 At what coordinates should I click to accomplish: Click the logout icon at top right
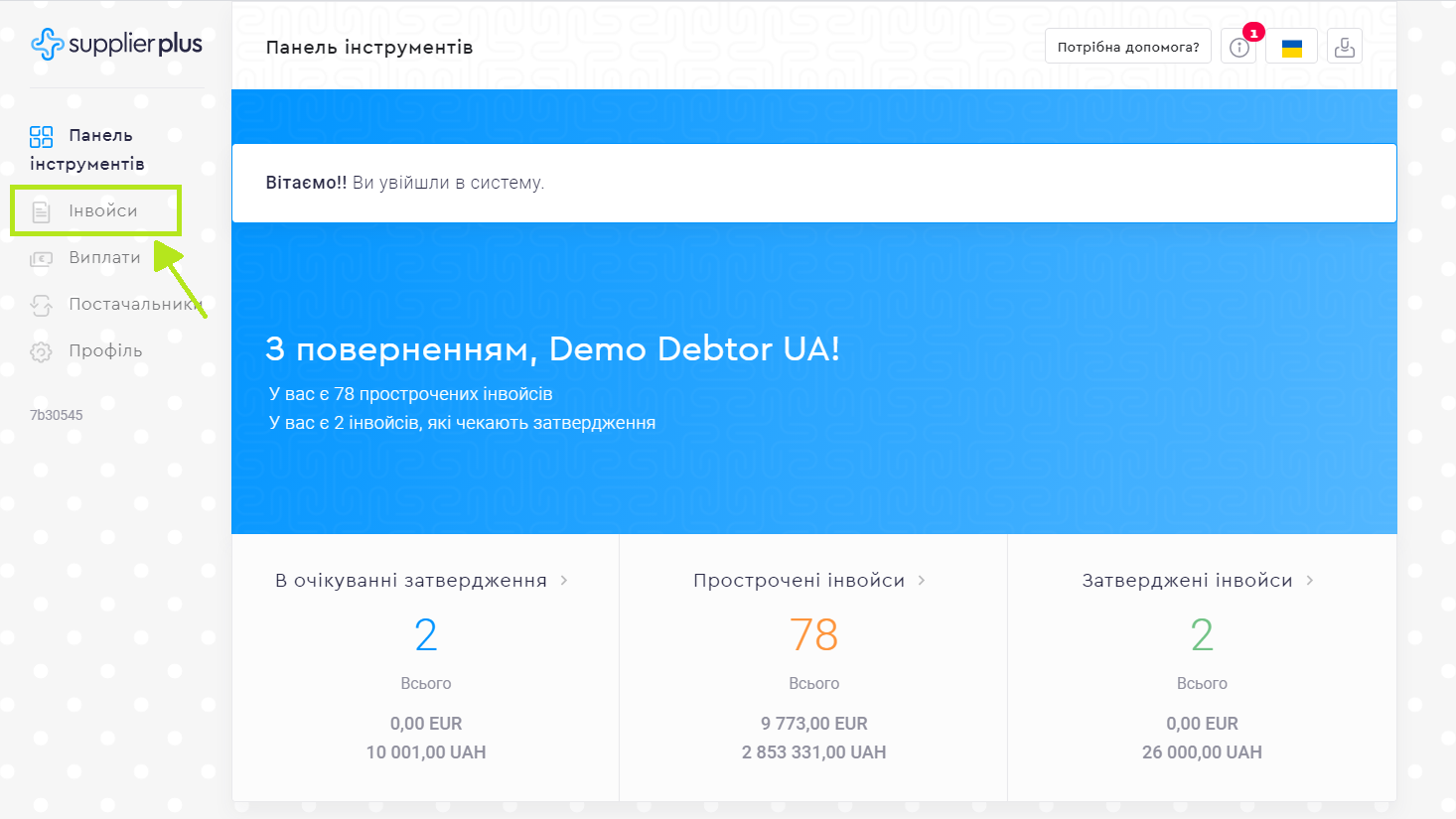(x=1344, y=47)
